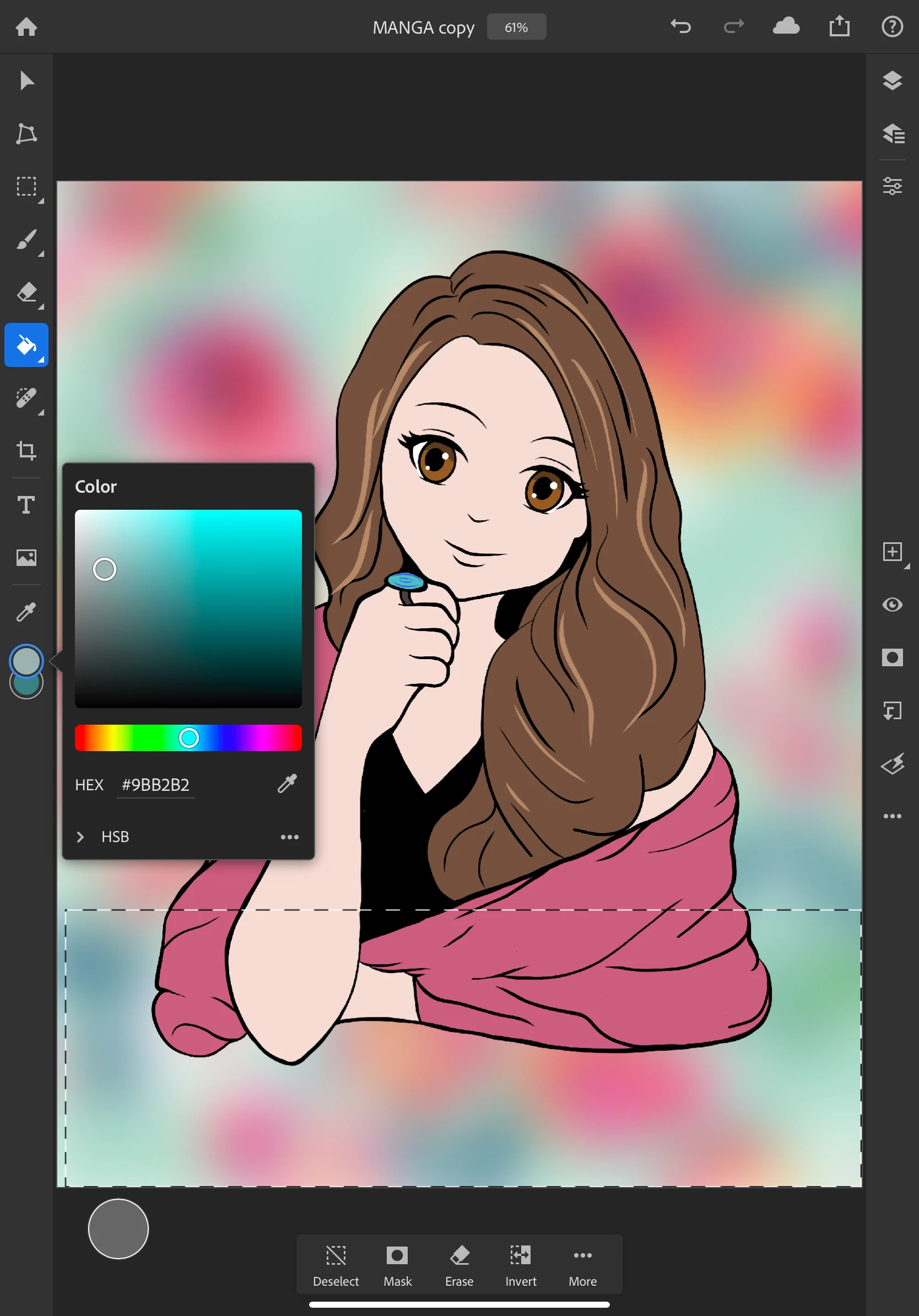Open the layer properties panel
Screen dimensions: 919x1316
[892, 186]
